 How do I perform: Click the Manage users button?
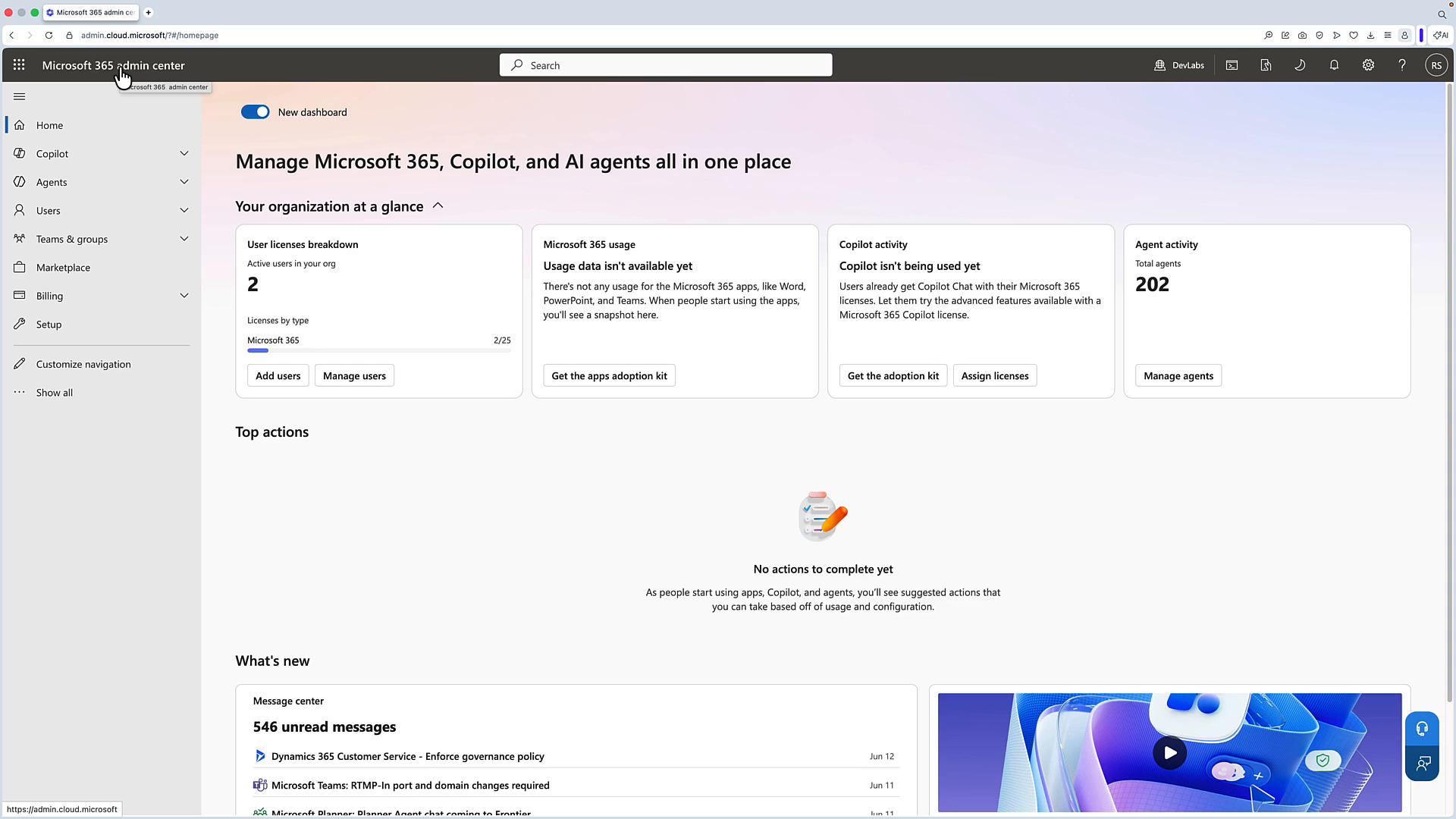(354, 375)
